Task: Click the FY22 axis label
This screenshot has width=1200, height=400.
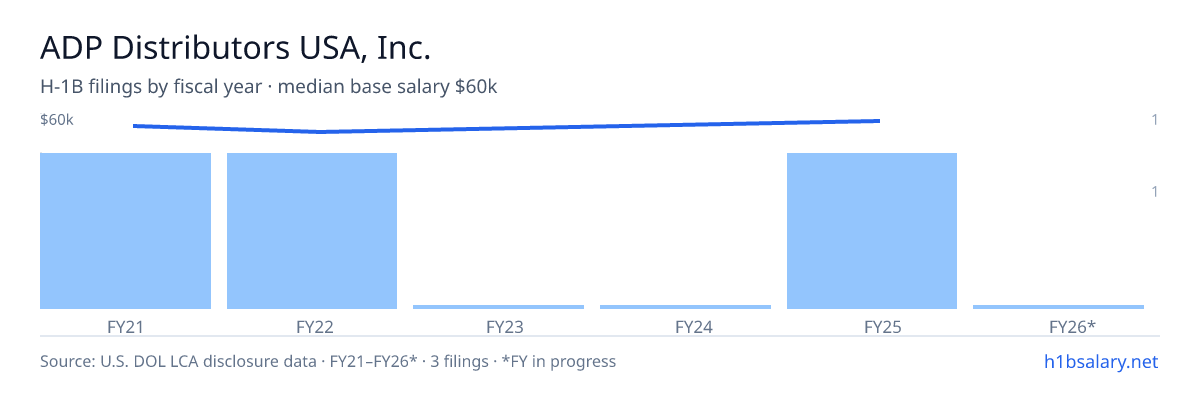Action: coord(314,326)
